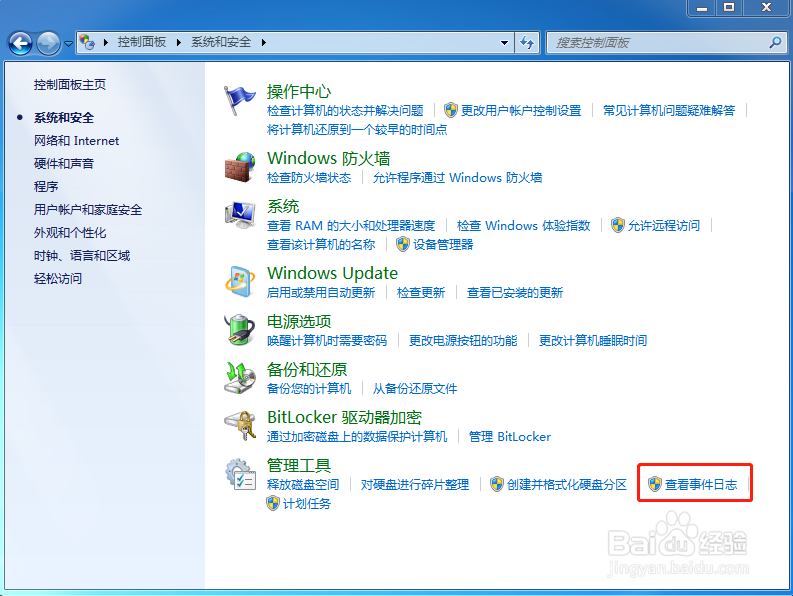Click 更改计算机睡眠时间 link

[x=593, y=340]
